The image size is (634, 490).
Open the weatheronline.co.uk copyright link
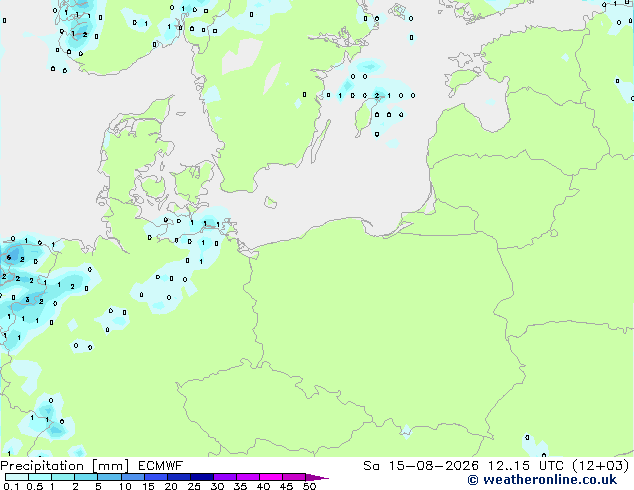tap(542, 480)
